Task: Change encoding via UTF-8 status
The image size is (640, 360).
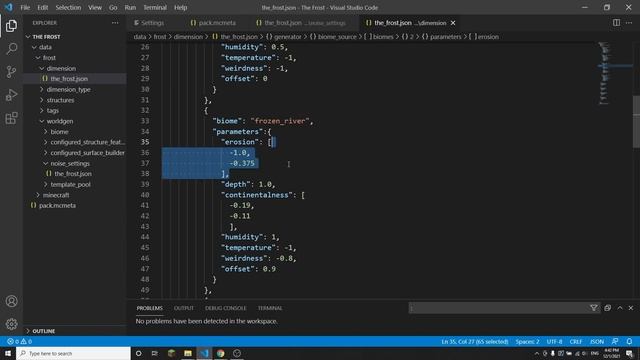Action: tap(554, 341)
